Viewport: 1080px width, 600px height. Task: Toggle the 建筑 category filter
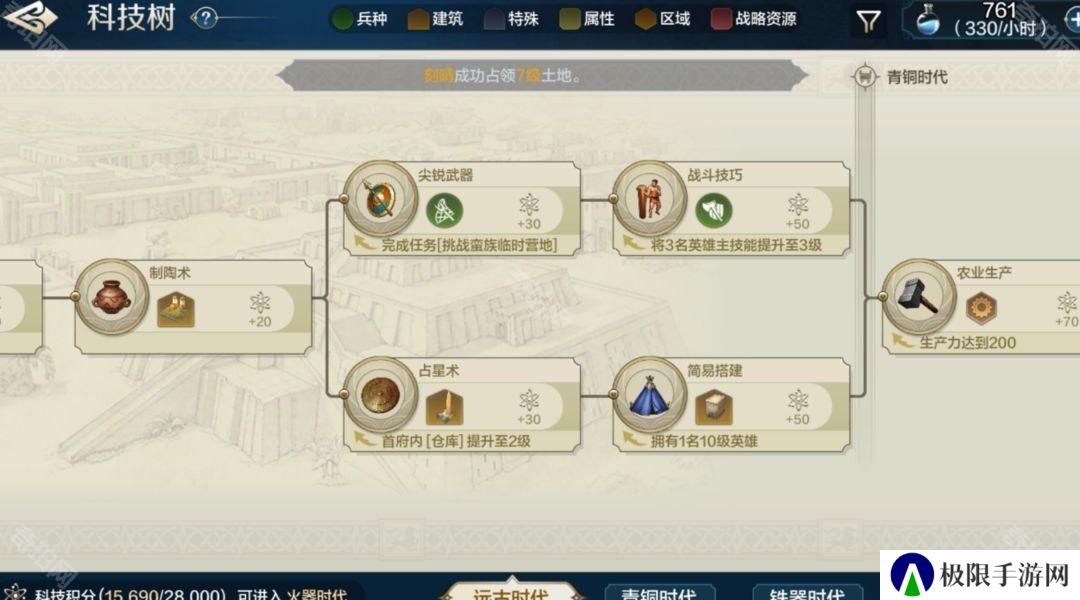pyautogui.click(x=435, y=19)
